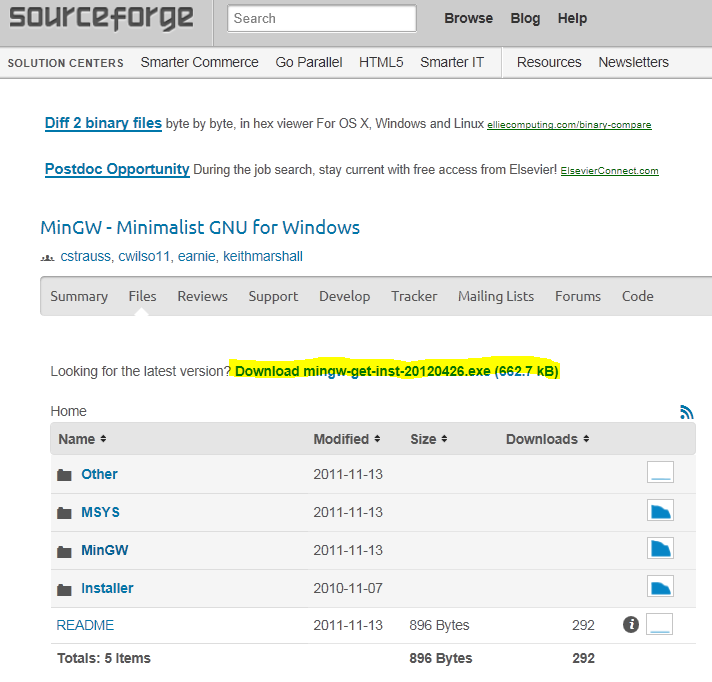Viewport: 712px width, 682px height.
Task: Open the HTML5 solution center
Action: pyautogui.click(x=381, y=62)
